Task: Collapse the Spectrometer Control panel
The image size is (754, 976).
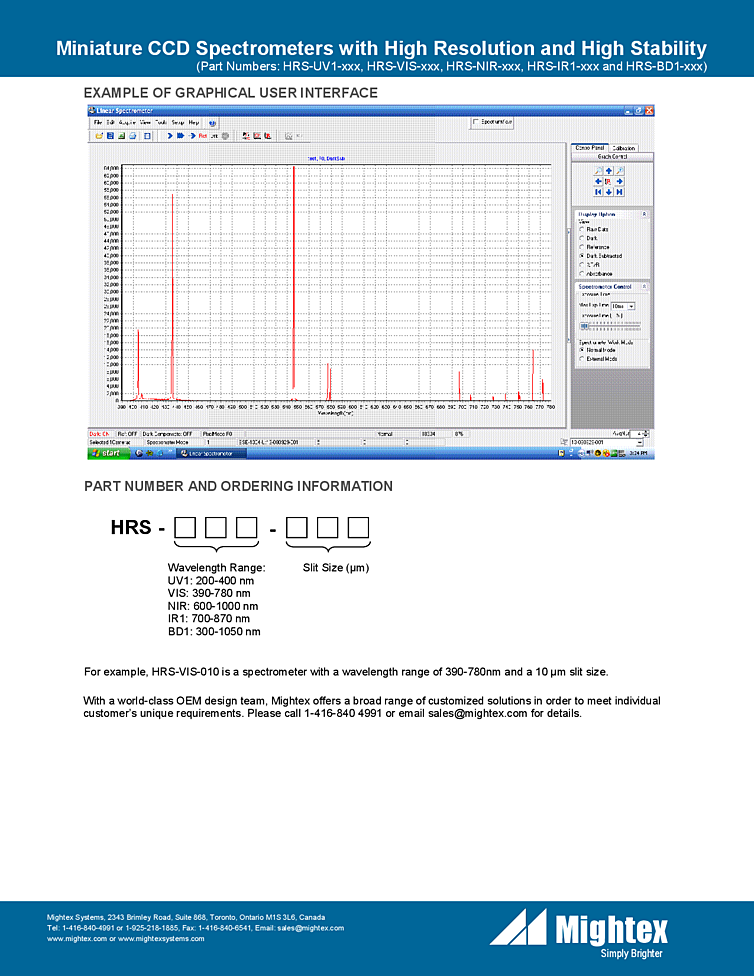Action: tap(644, 286)
